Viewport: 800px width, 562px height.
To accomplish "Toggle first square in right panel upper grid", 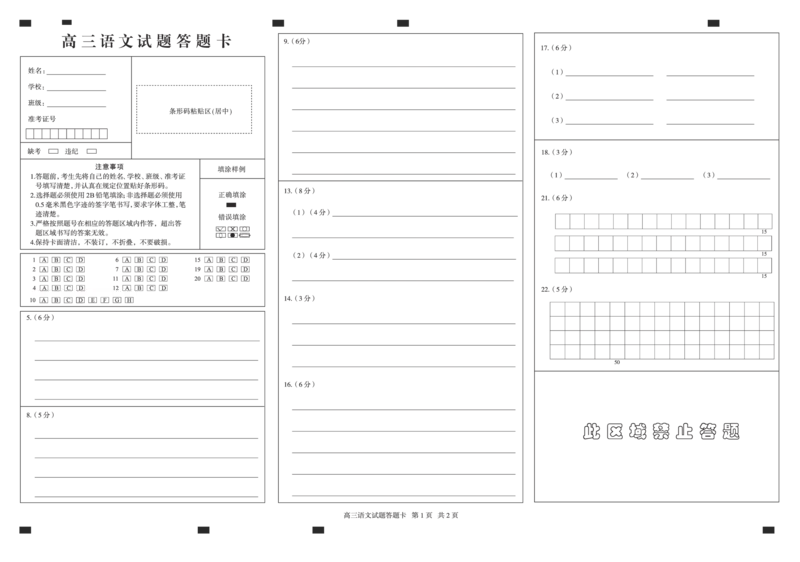I will click(x=564, y=220).
